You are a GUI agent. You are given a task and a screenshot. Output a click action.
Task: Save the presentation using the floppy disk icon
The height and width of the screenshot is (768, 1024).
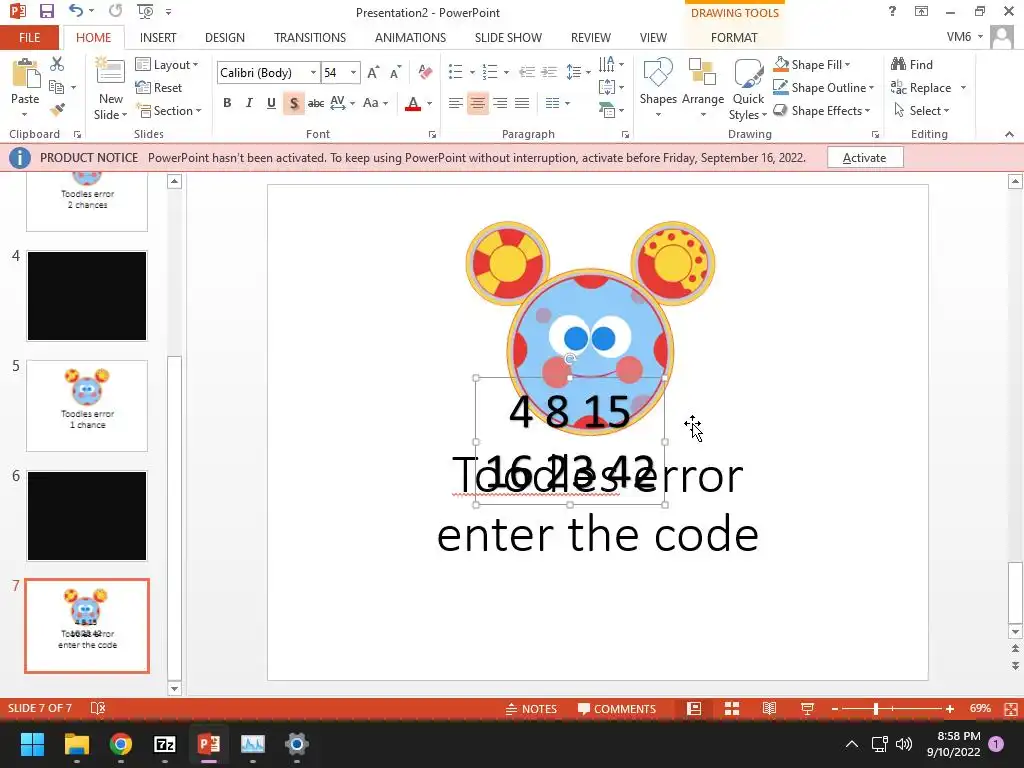46,11
